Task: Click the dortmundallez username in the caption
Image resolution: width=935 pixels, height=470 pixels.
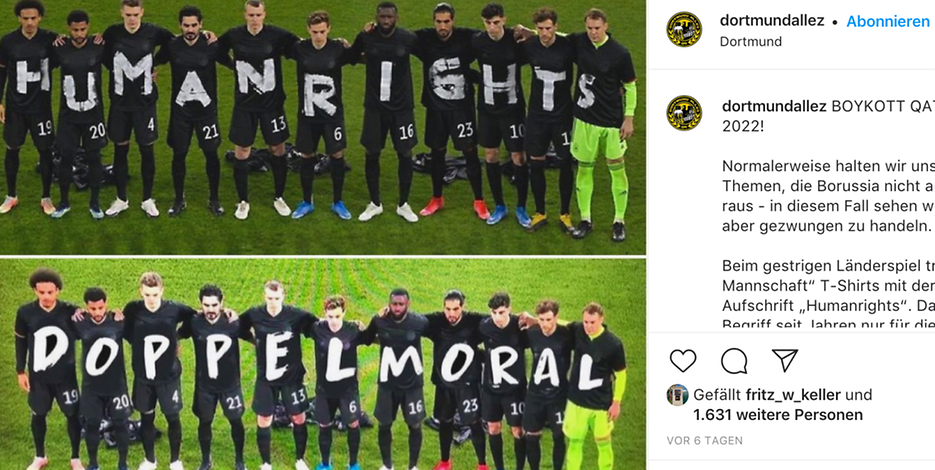Action: (x=774, y=106)
